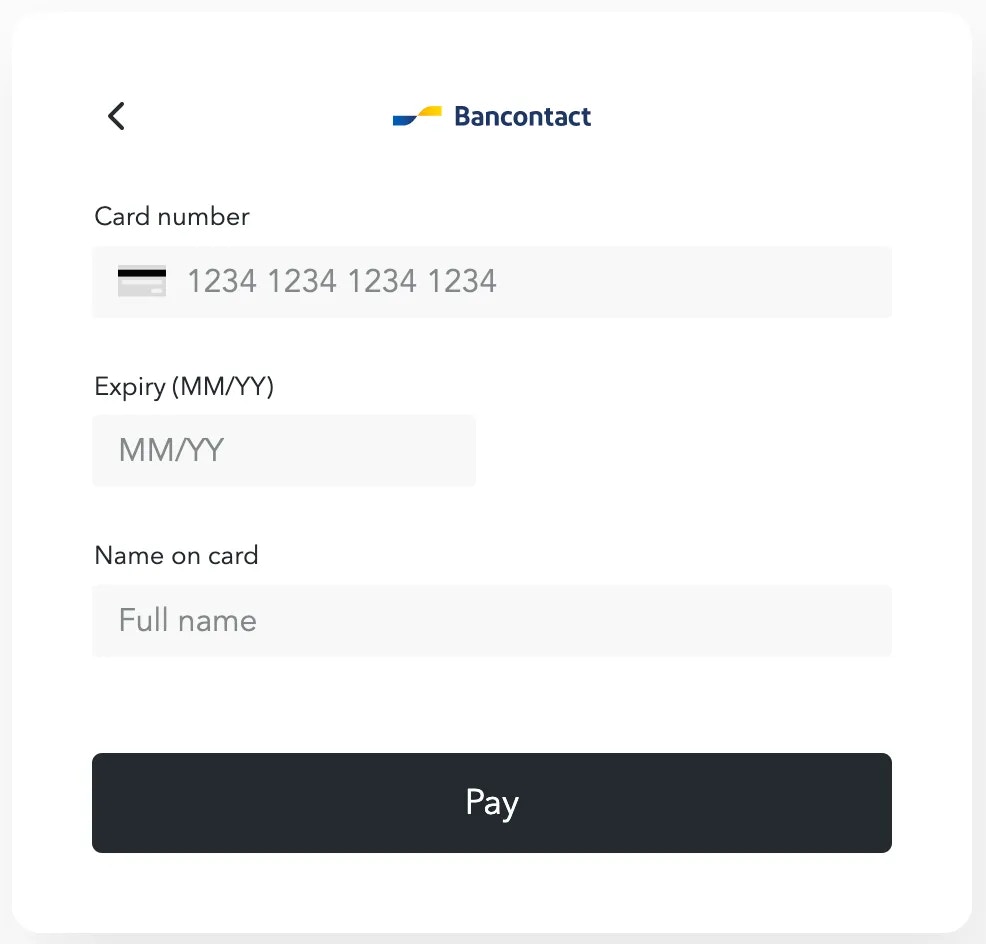Place cursor in the card digits box

click(492, 282)
